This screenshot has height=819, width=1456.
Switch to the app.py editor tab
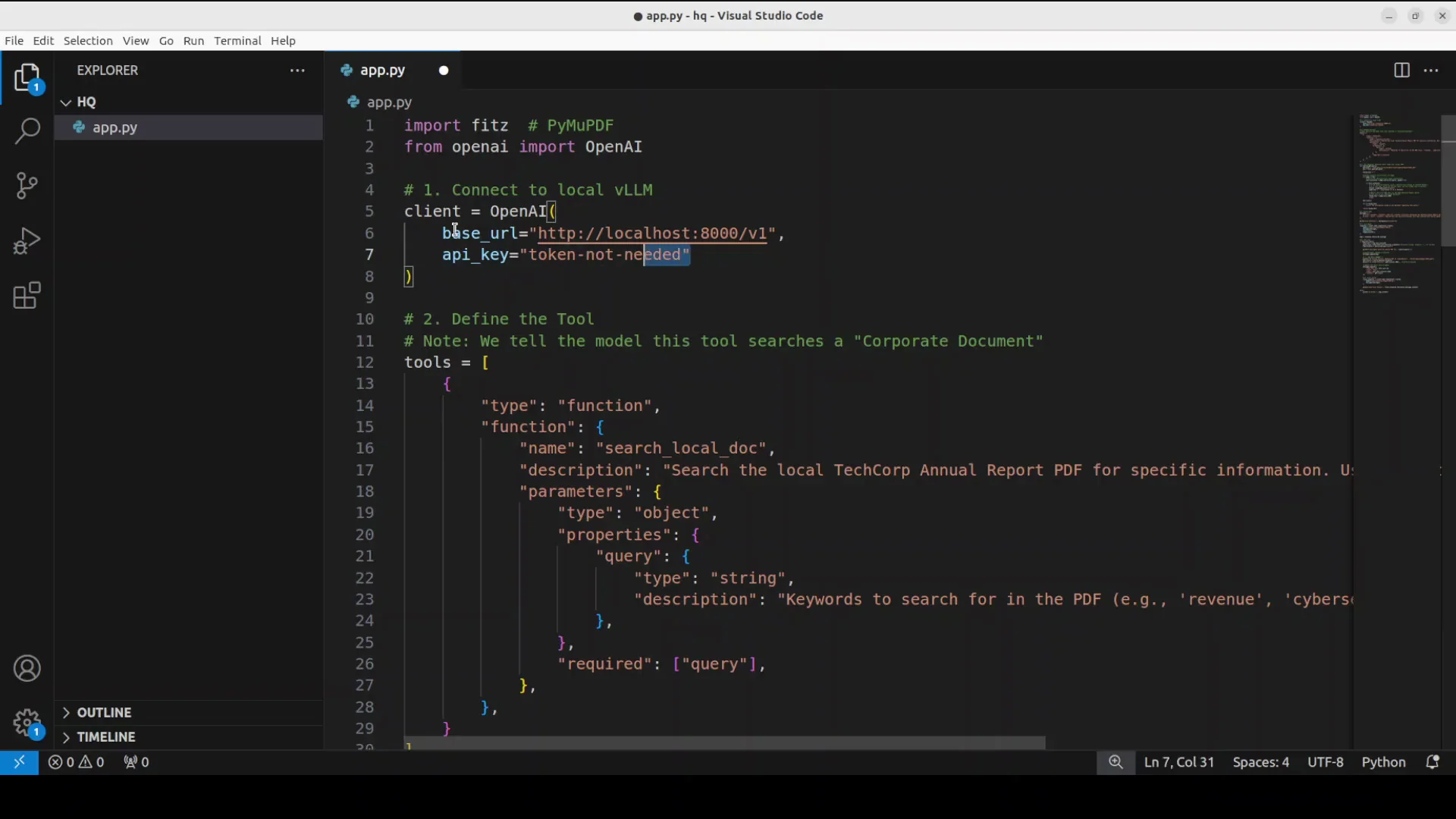point(382,71)
